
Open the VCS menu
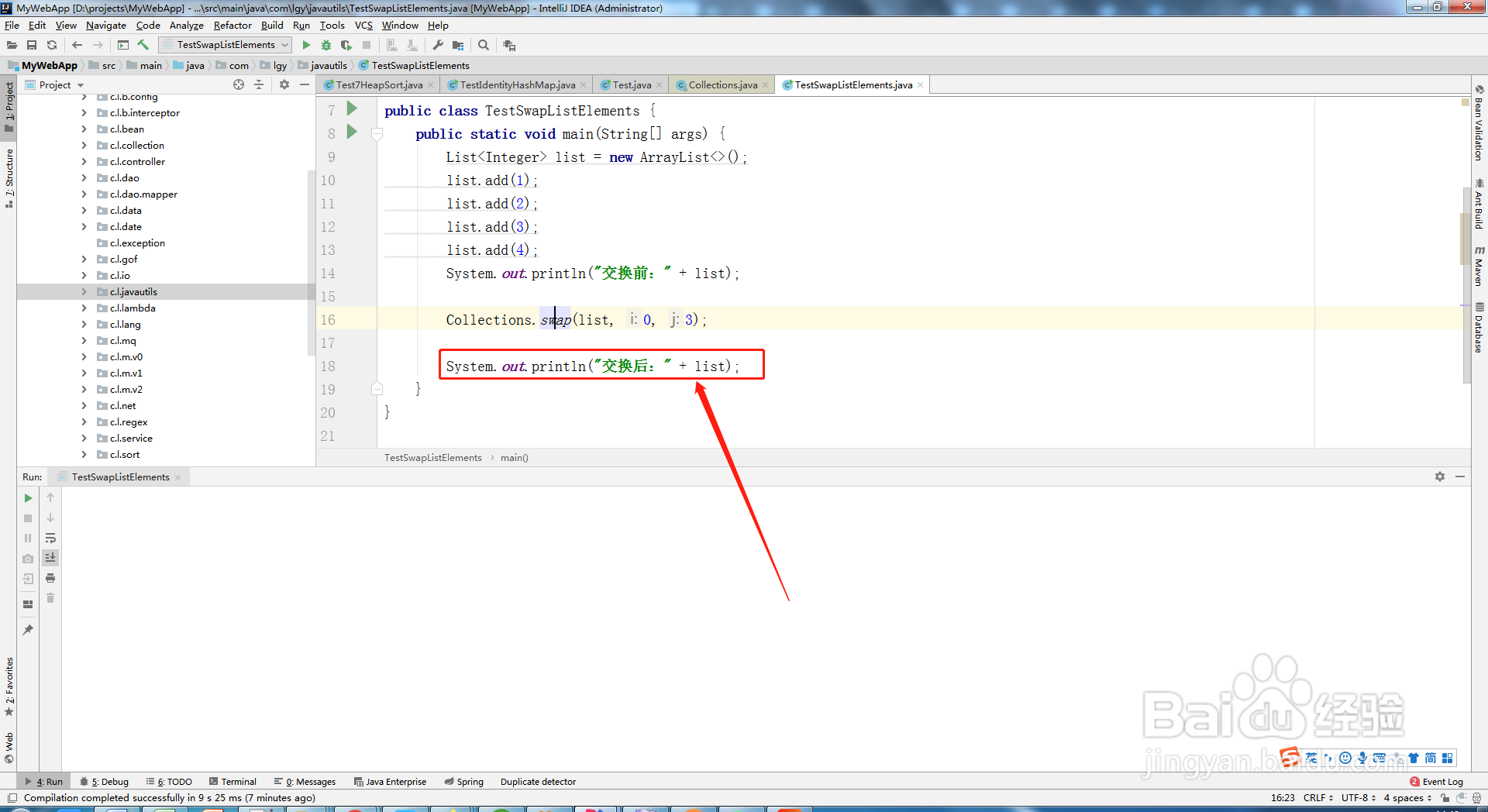(x=363, y=26)
